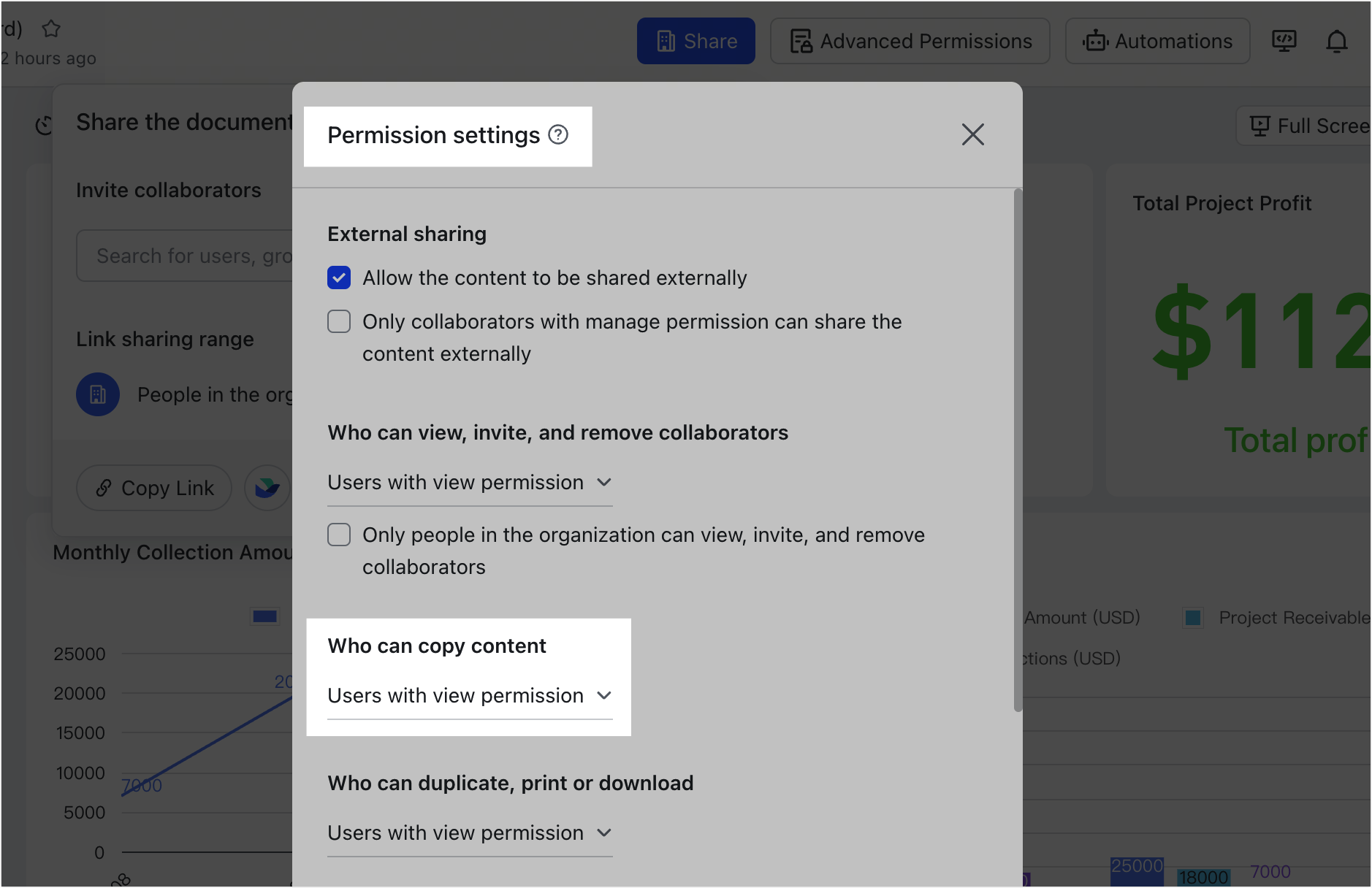The width and height of the screenshot is (1372, 888).
Task: Share via the Lark app bird icon
Action: (267, 487)
